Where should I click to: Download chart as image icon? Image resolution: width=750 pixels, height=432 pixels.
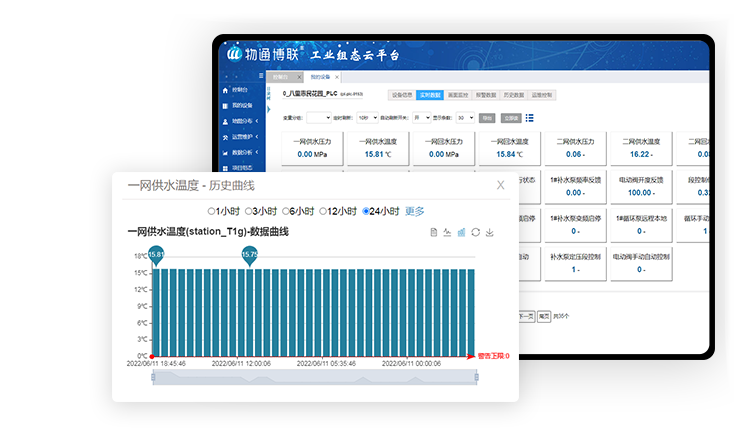489,232
